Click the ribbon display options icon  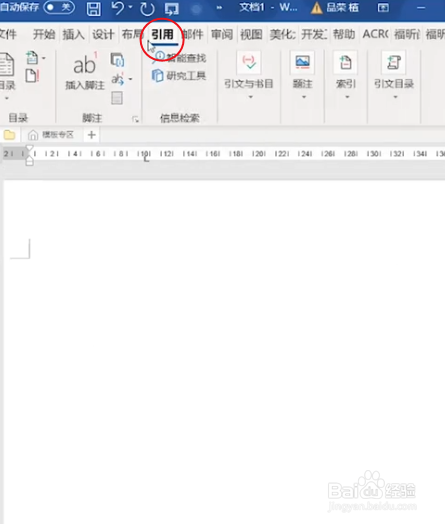pos(383,7)
